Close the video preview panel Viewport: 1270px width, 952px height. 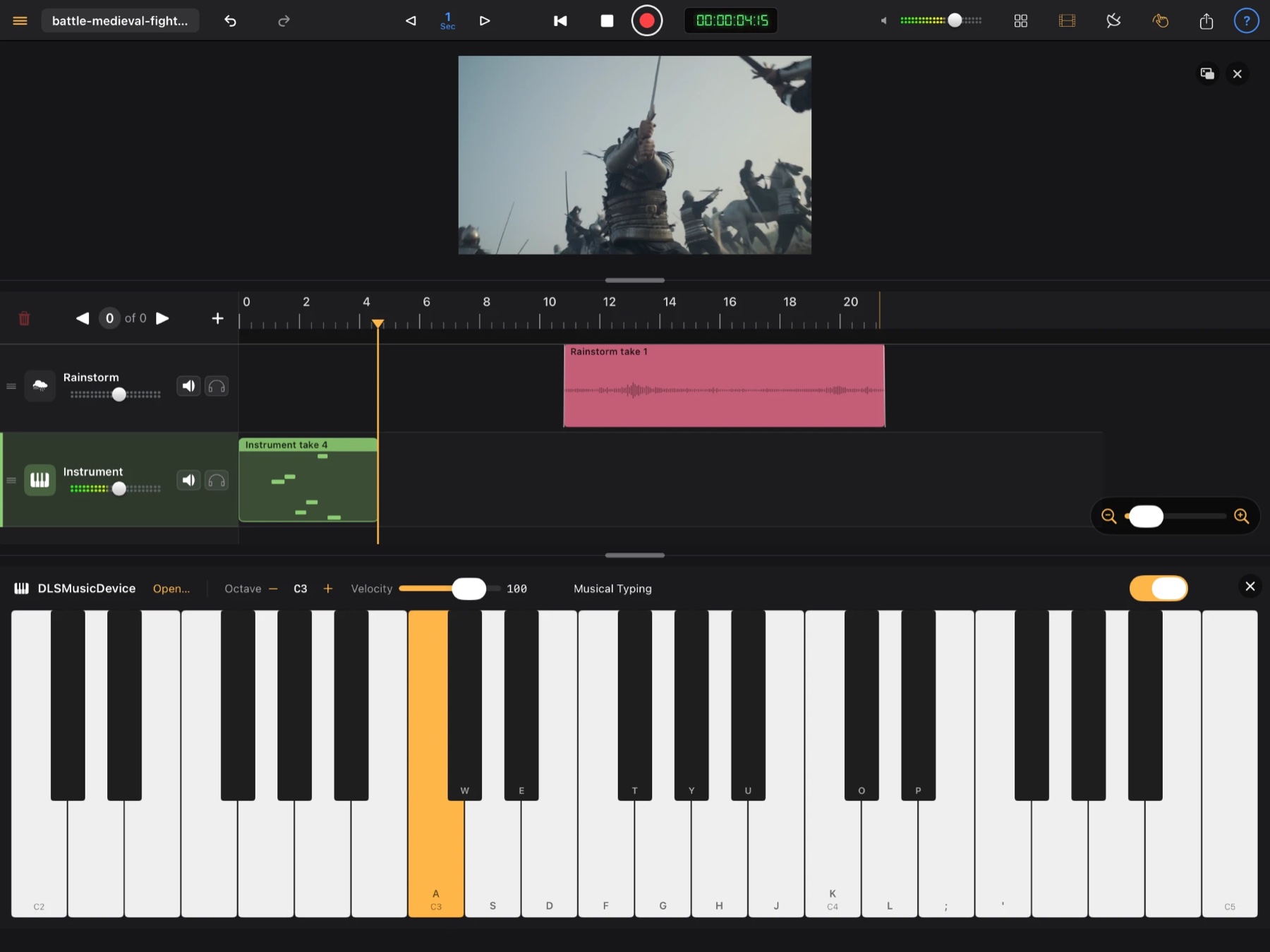pos(1238,73)
